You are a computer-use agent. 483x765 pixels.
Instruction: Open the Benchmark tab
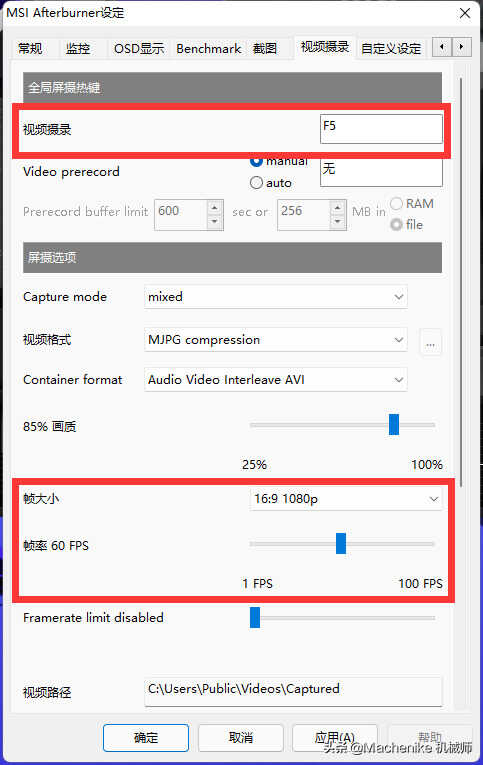[x=209, y=49]
